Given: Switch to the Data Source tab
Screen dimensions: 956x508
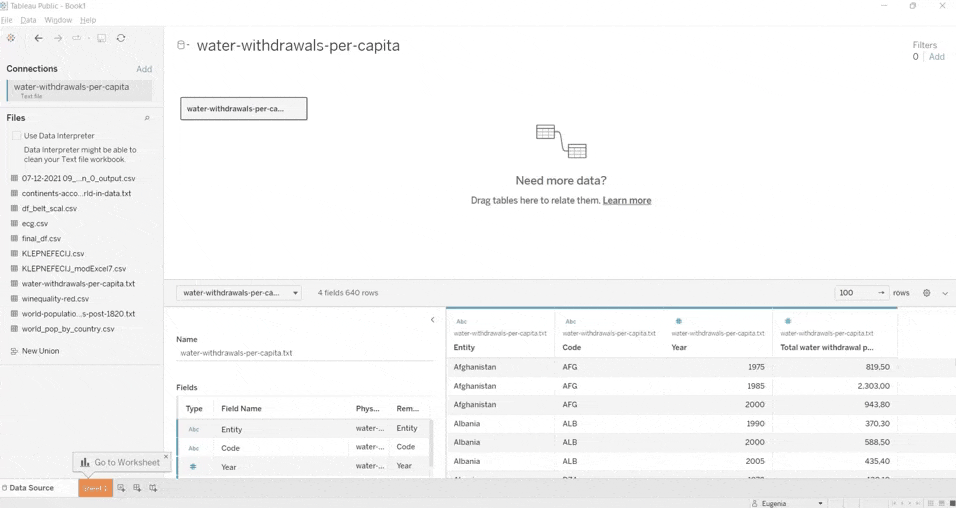Looking at the screenshot, I should (30, 488).
